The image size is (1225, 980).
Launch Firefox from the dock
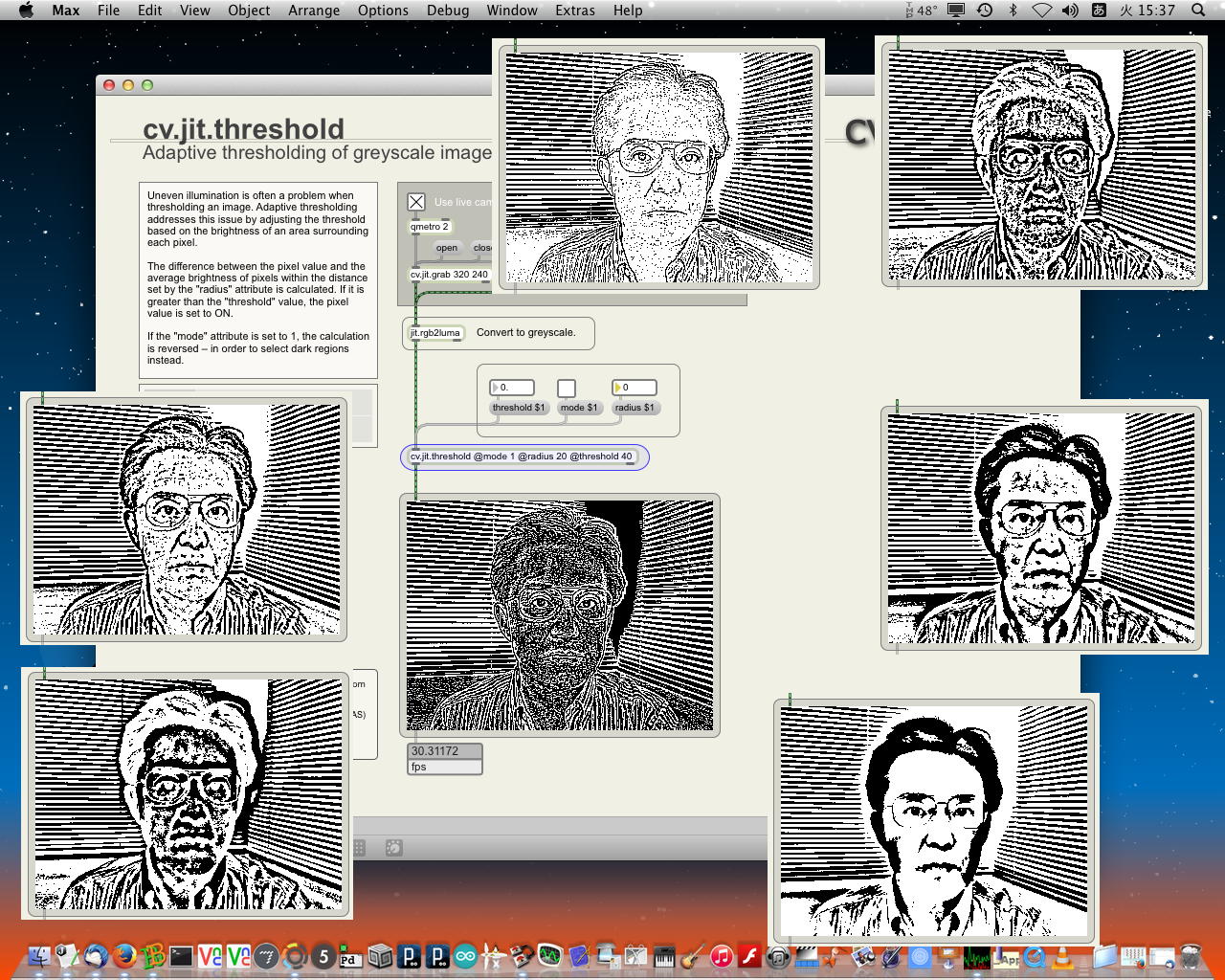coord(123,955)
